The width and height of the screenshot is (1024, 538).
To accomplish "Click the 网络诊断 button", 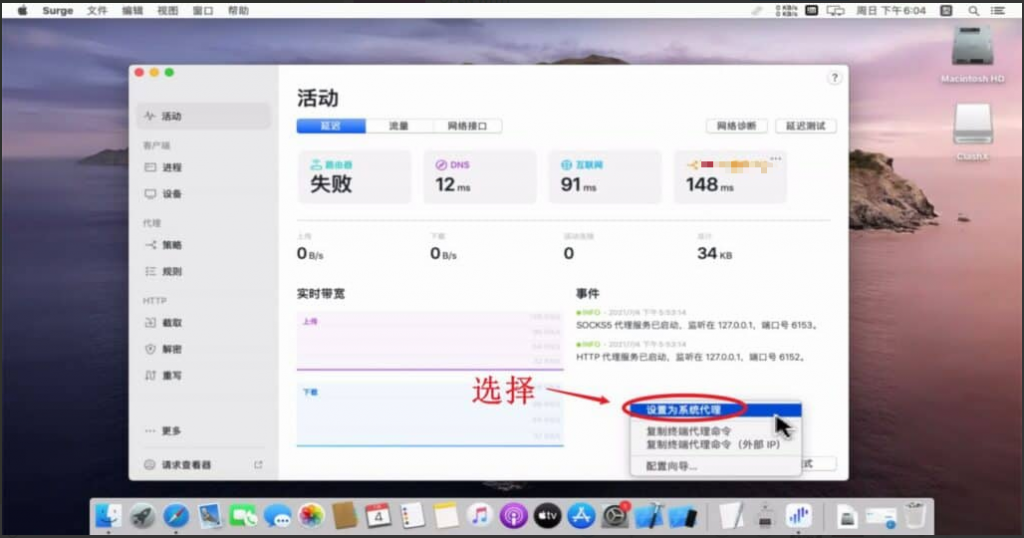I will click(x=736, y=126).
